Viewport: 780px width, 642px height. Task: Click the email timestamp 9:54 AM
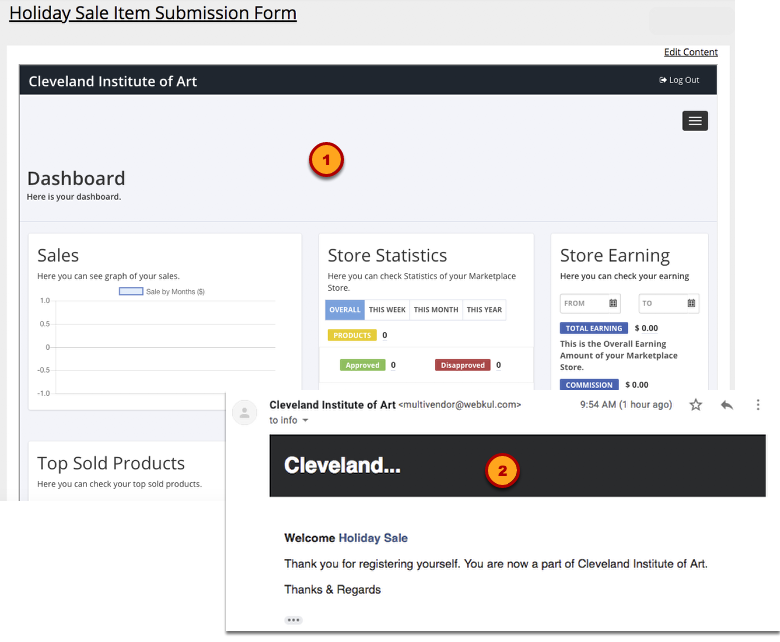tap(626, 405)
